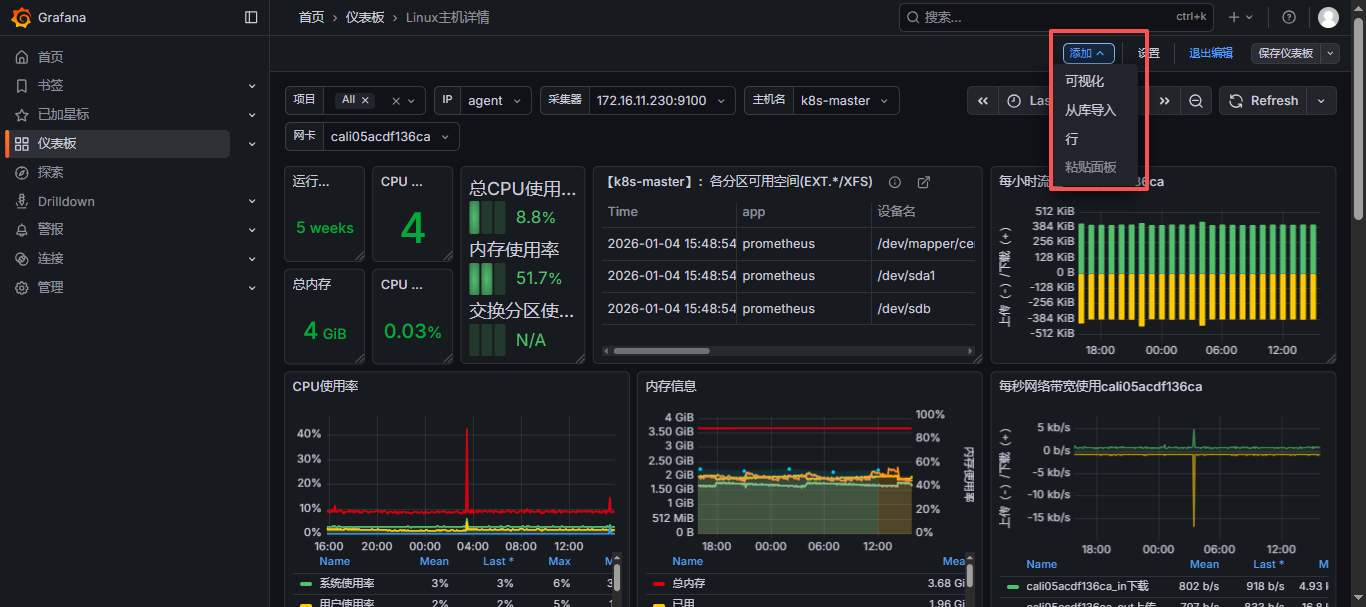Collapse the sidebar with dock icon
The width and height of the screenshot is (1366, 607).
(251, 17)
